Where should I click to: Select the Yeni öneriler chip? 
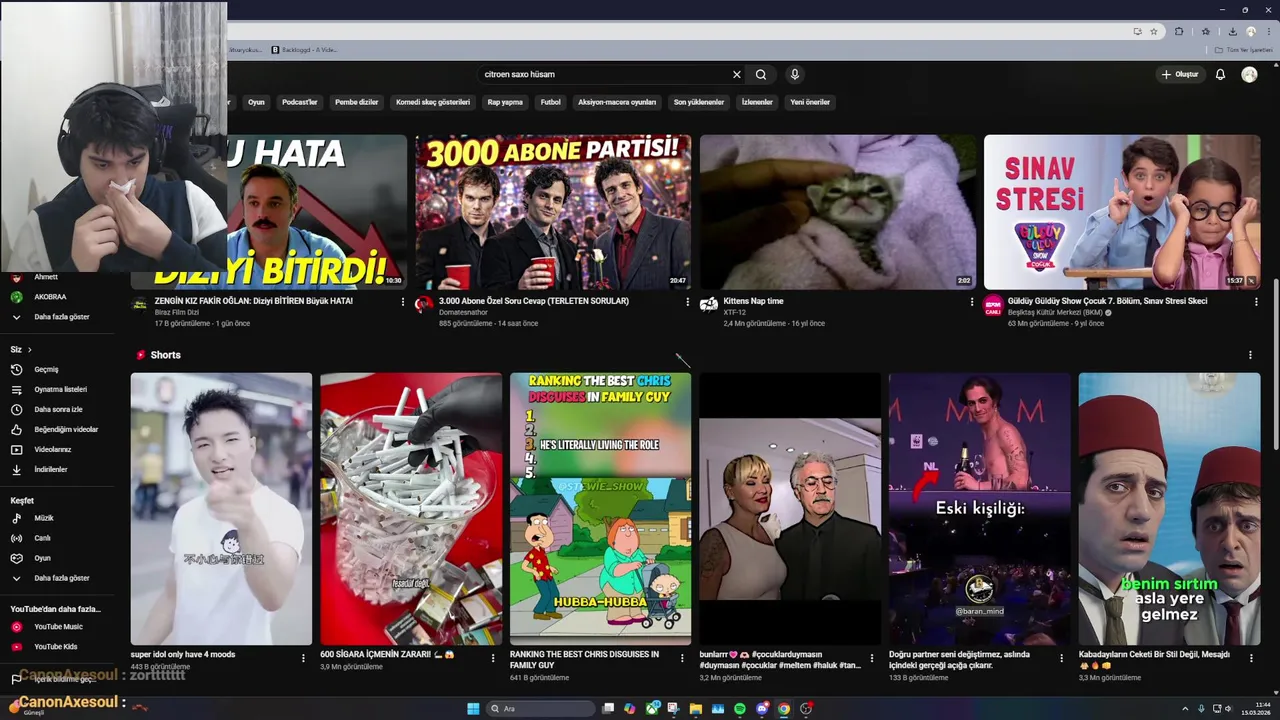[810, 102]
